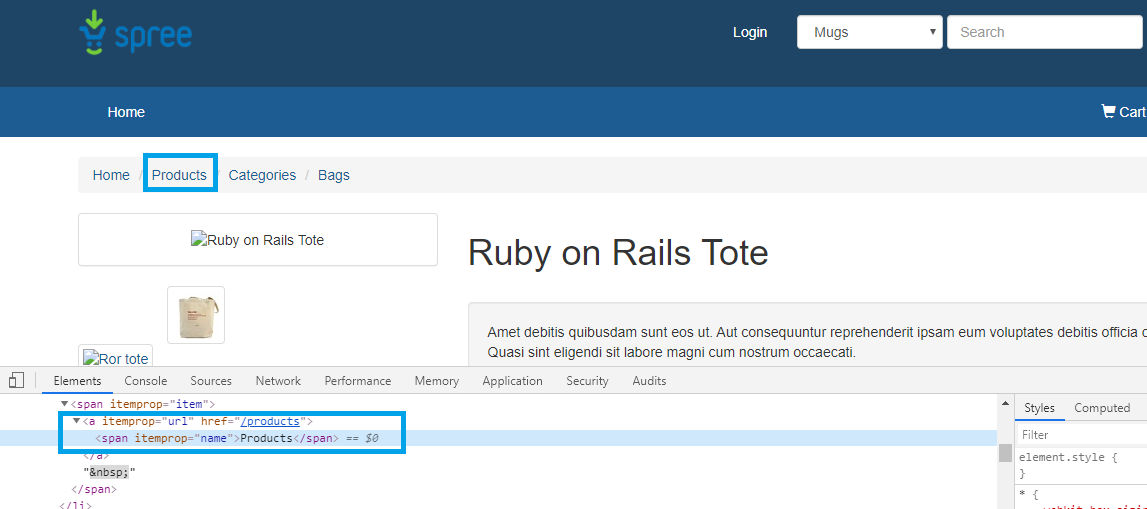This screenshot has height=509, width=1147.
Task: Open the Application tab
Action: pos(513,381)
